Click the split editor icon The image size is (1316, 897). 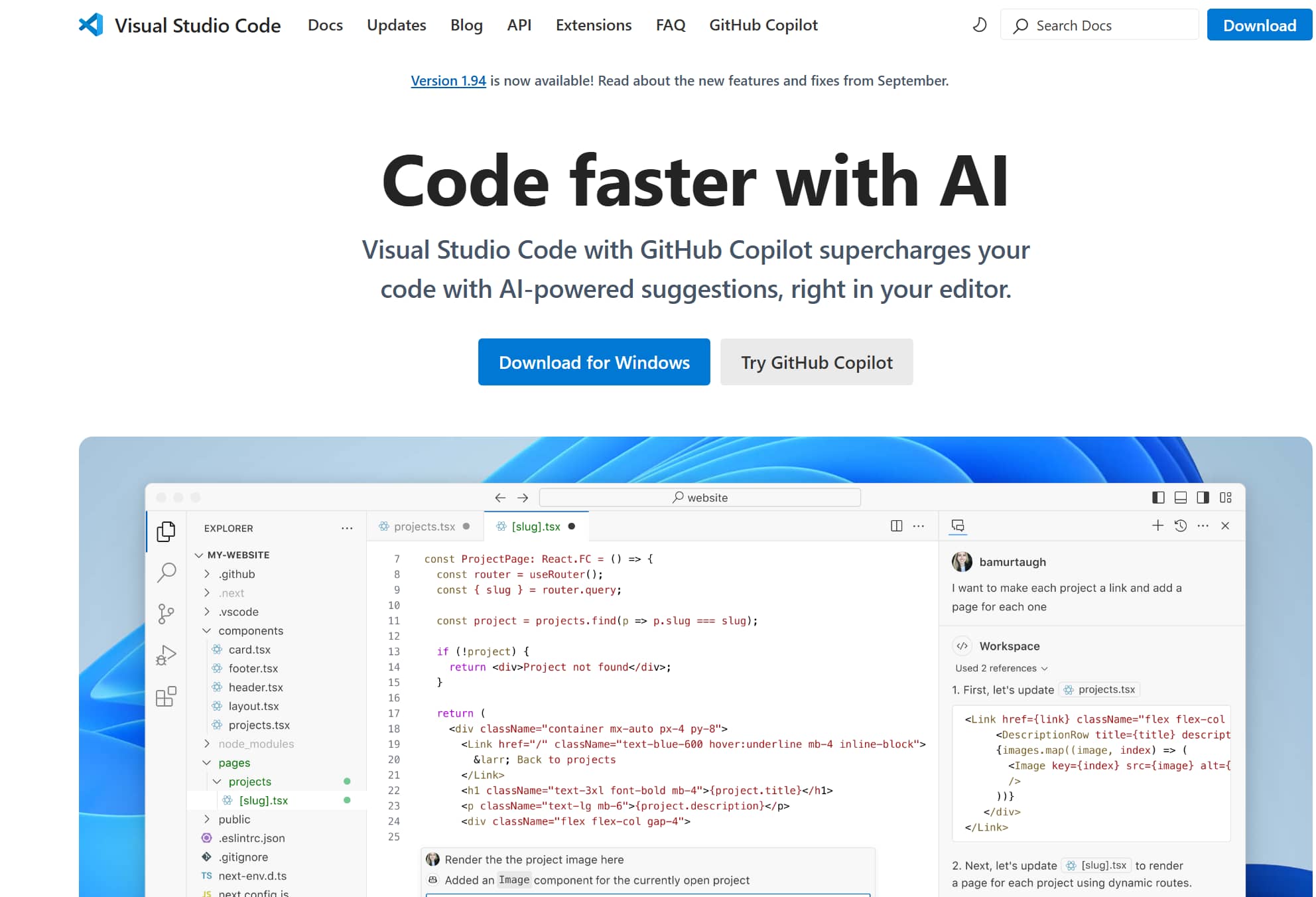896,526
